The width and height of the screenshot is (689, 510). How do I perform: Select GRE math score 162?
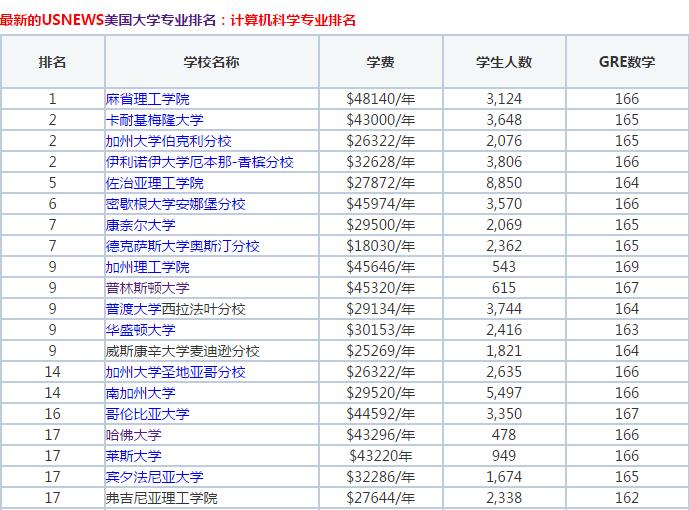(x=627, y=498)
